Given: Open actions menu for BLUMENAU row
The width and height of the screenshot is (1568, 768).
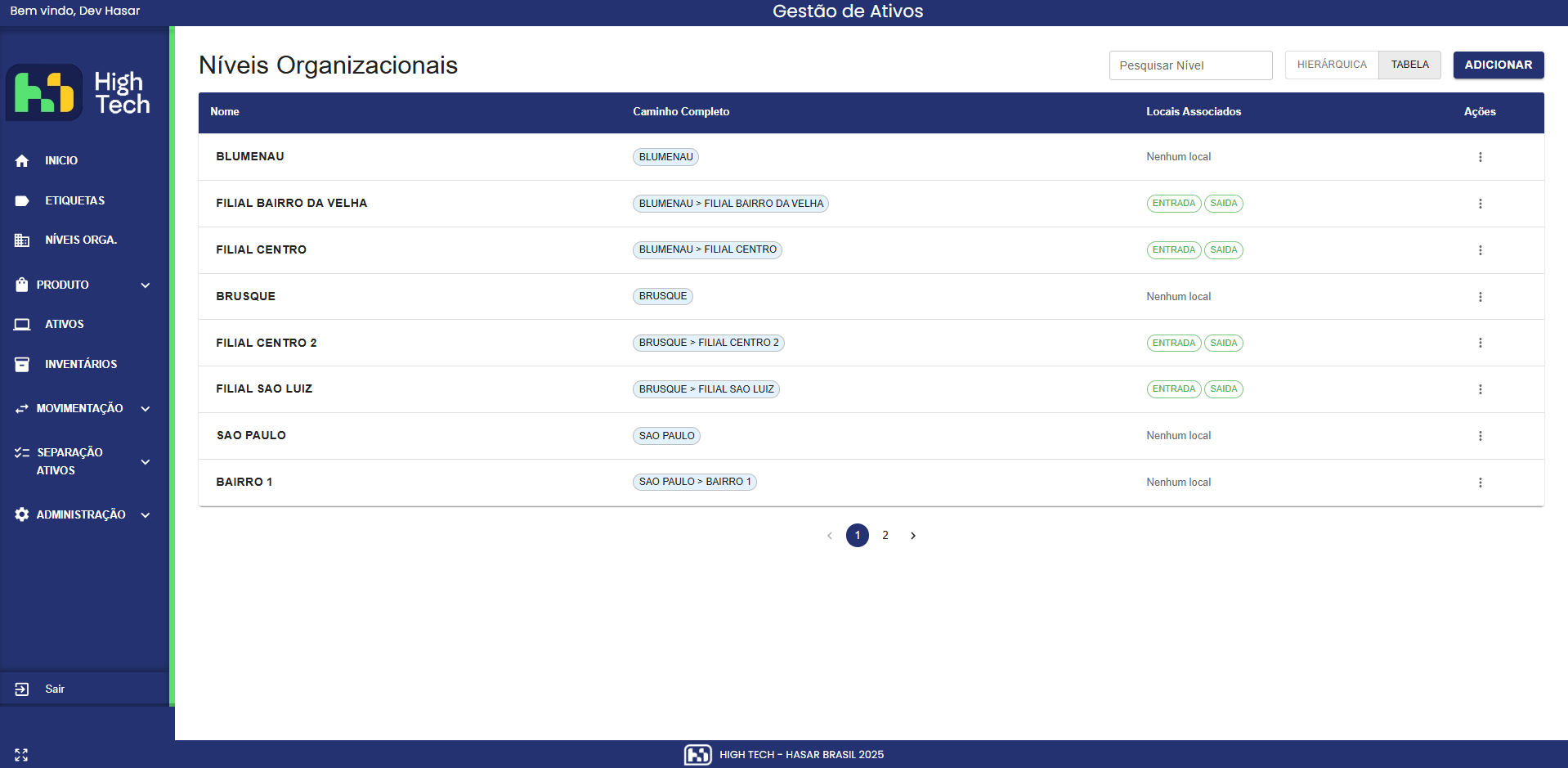Looking at the screenshot, I should [x=1480, y=157].
